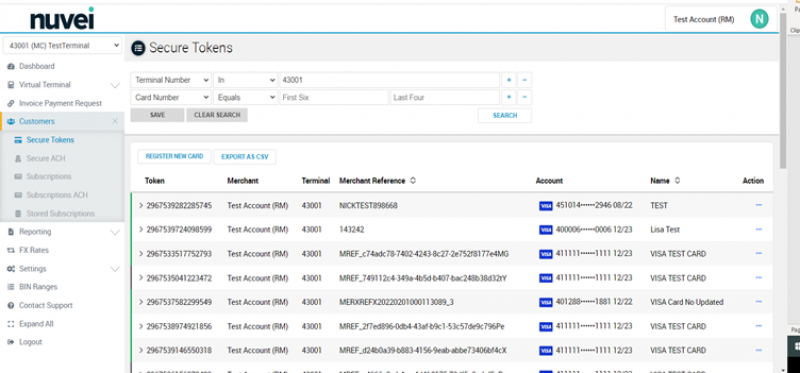Remove Card Number filter with minus icon
Screen dimensions: 800x373
coord(524,97)
